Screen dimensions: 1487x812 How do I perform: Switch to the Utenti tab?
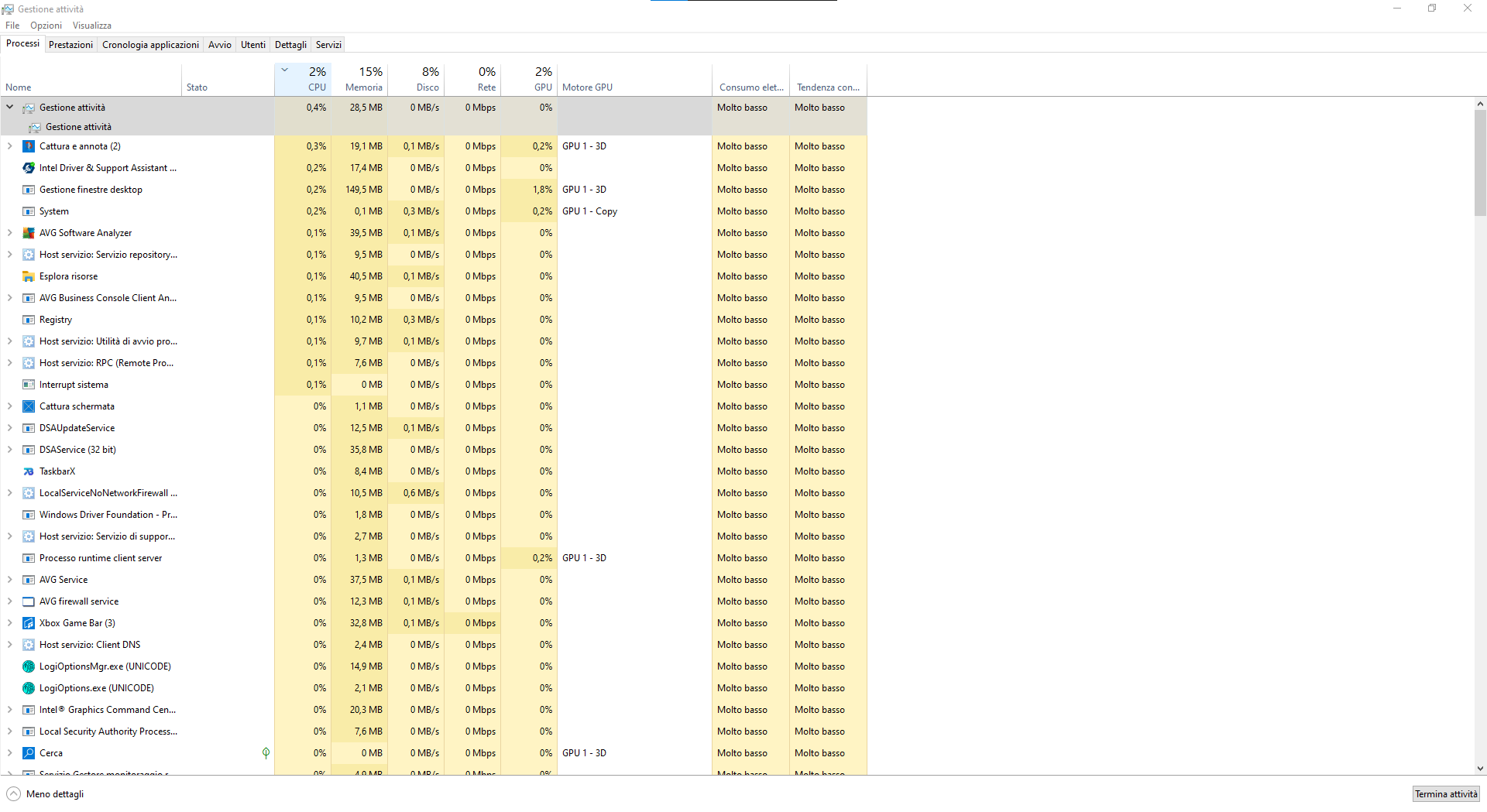(253, 45)
